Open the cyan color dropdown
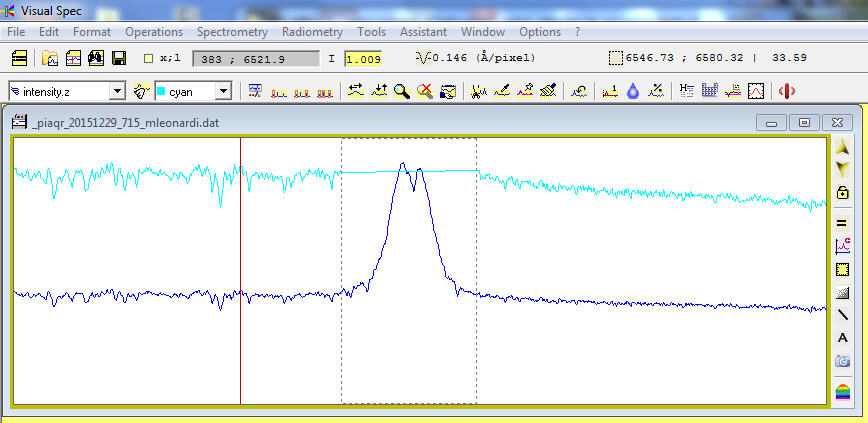Screen dimensions: 868x423 (x=223, y=92)
